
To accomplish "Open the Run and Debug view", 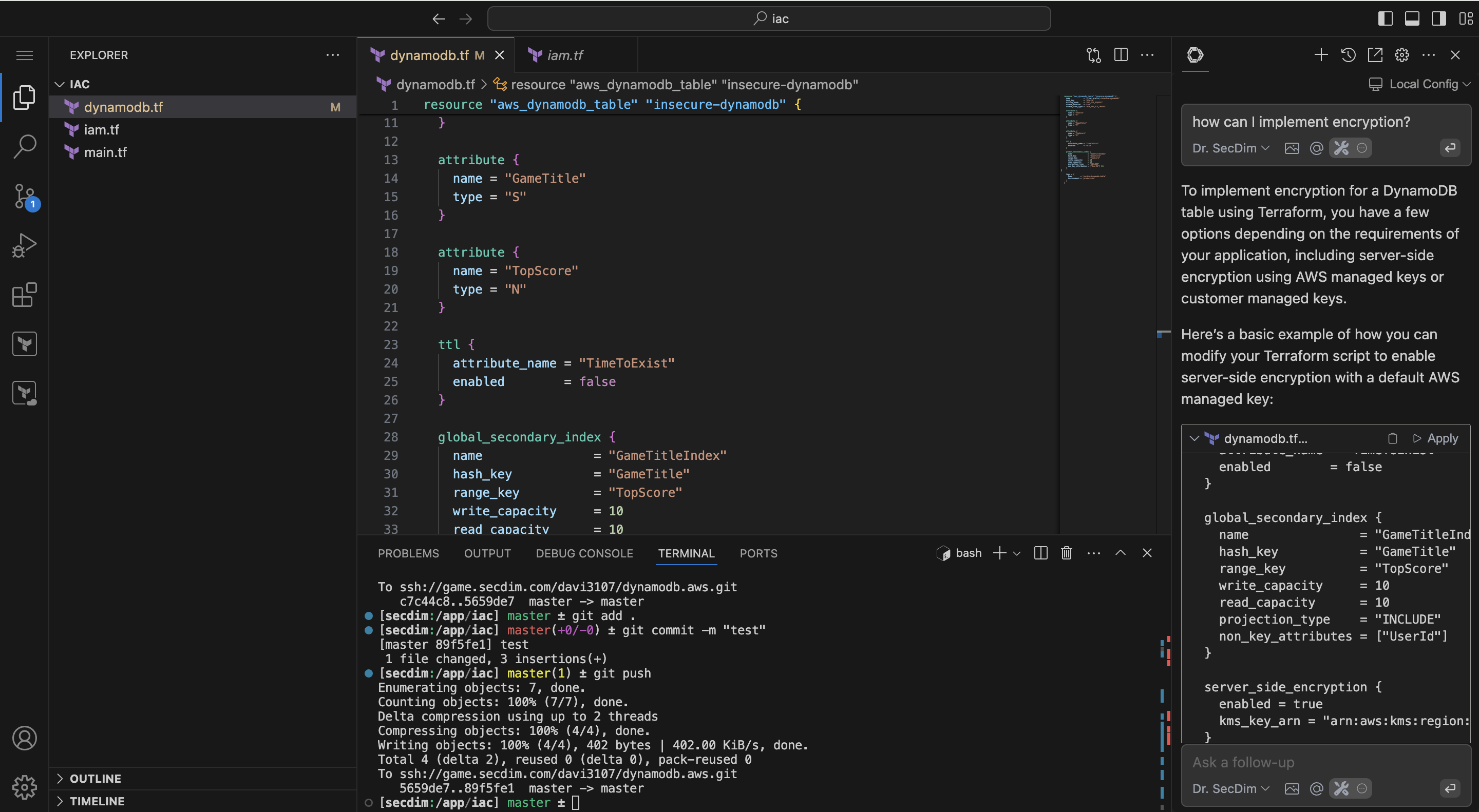I will pyautogui.click(x=24, y=246).
